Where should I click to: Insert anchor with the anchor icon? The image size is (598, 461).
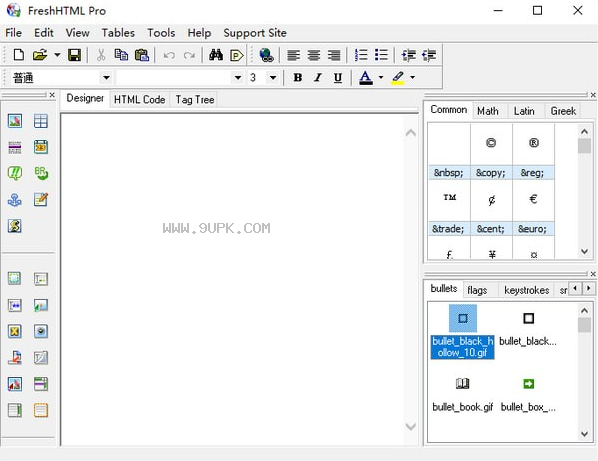click(15, 199)
